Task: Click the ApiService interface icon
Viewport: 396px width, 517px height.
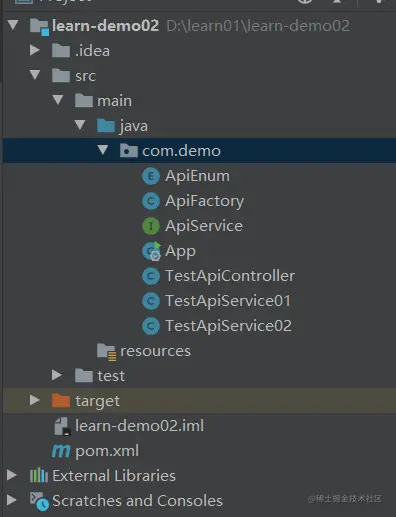Action: (151, 226)
